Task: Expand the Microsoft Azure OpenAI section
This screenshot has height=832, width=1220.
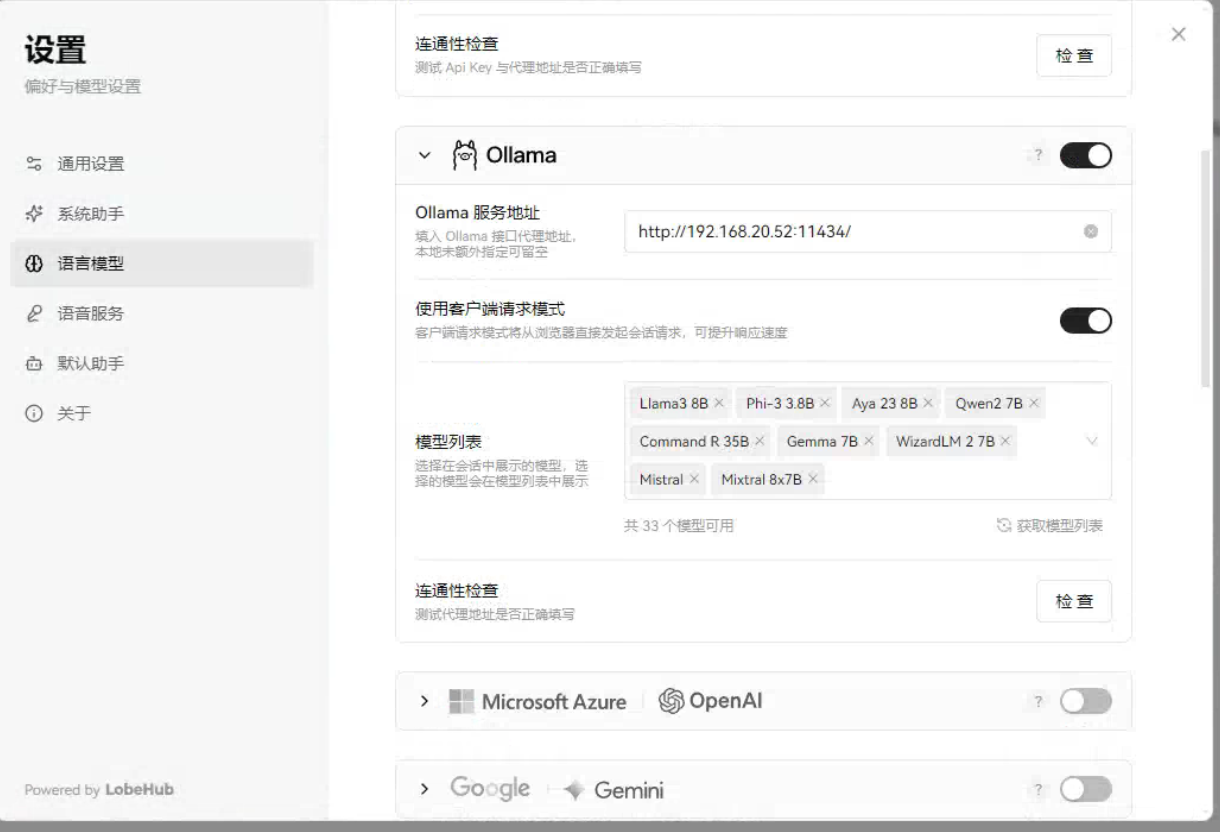Action: 425,701
